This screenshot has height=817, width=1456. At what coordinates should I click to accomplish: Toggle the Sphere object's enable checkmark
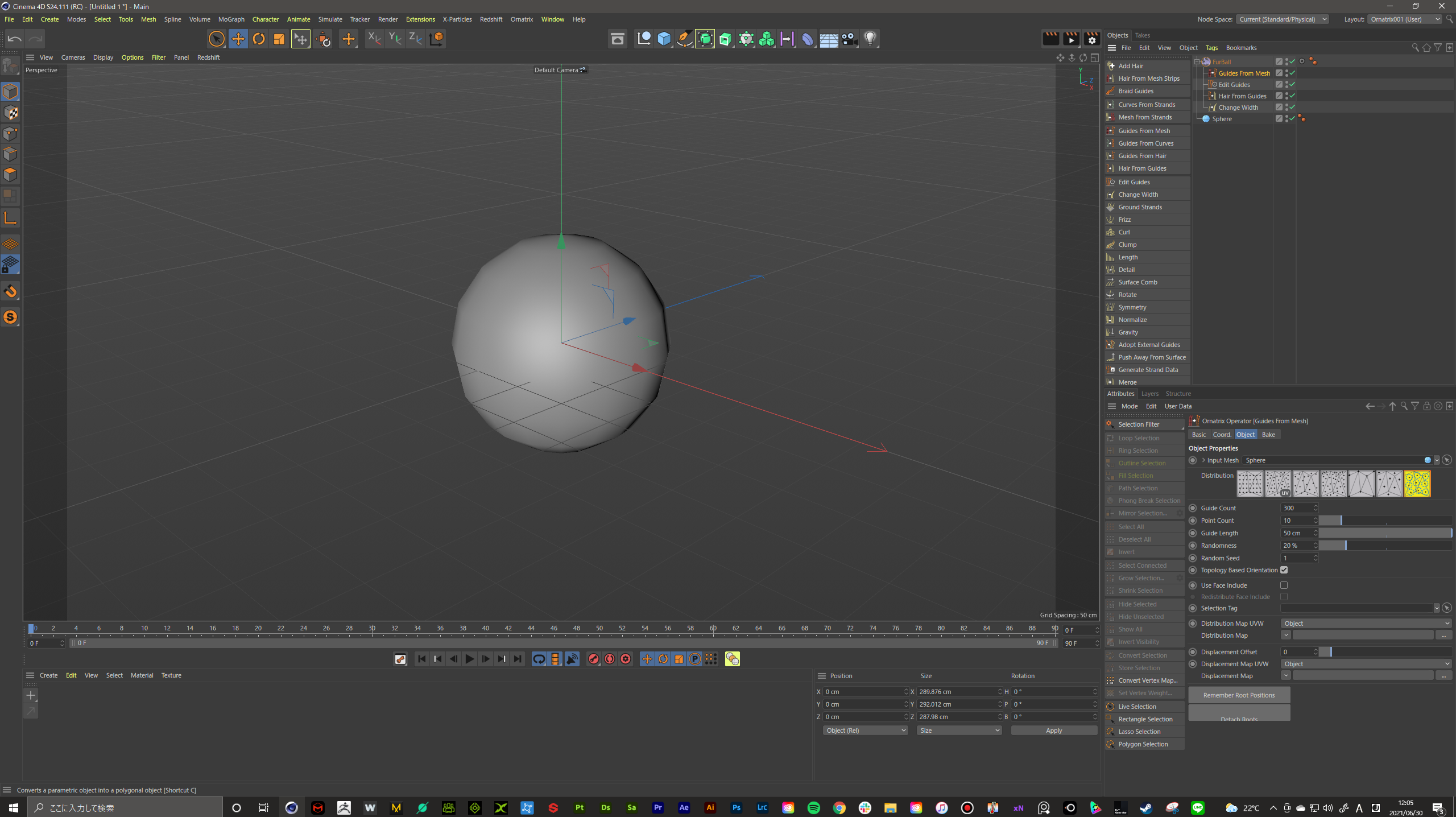[x=1292, y=118]
